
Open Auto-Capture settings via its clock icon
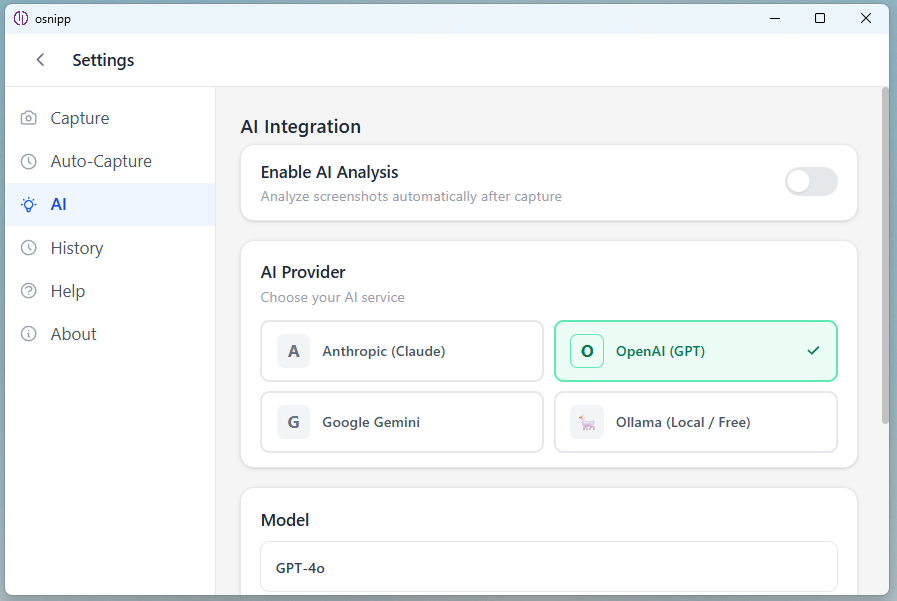pos(28,160)
